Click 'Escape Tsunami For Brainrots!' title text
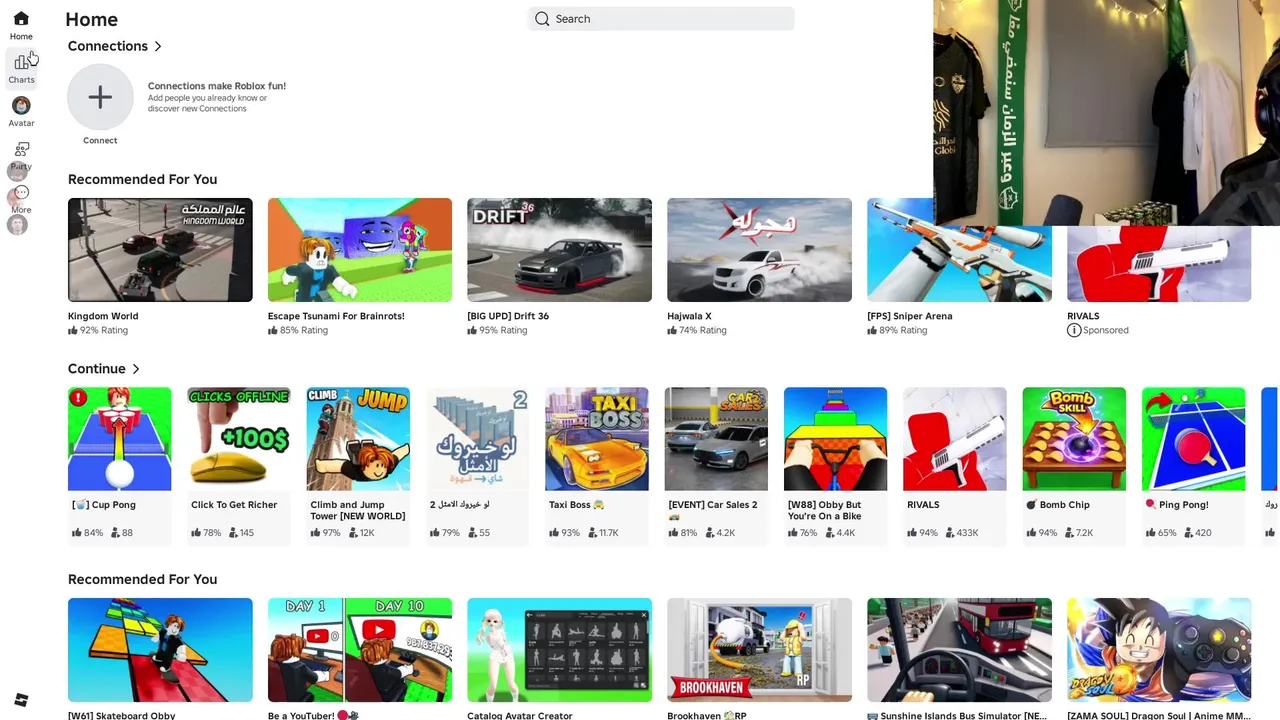Image resolution: width=1280 pixels, height=720 pixels. coord(336,316)
